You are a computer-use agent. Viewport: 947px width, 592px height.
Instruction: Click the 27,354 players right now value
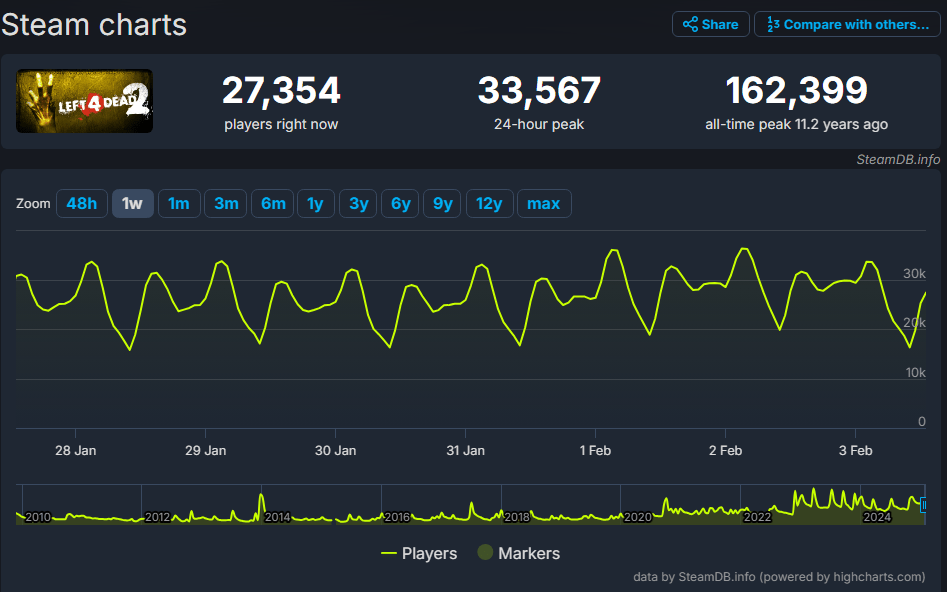coord(281,91)
